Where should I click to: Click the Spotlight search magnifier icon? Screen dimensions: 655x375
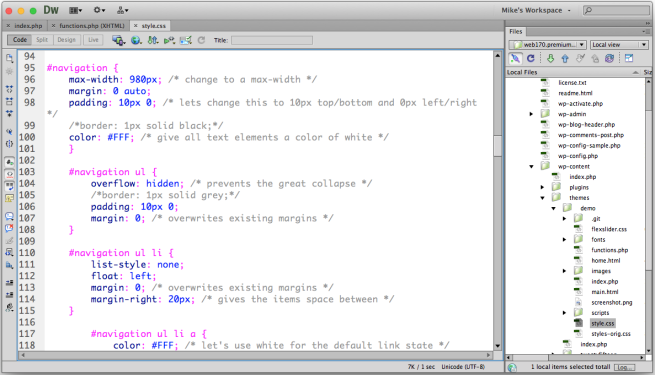pyautogui.click(x=588, y=10)
